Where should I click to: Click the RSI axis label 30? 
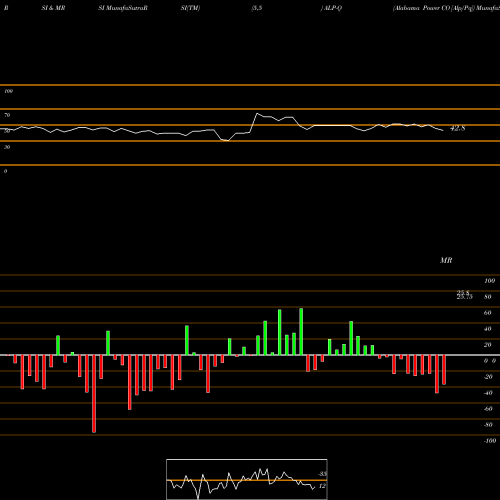(7, 147)
